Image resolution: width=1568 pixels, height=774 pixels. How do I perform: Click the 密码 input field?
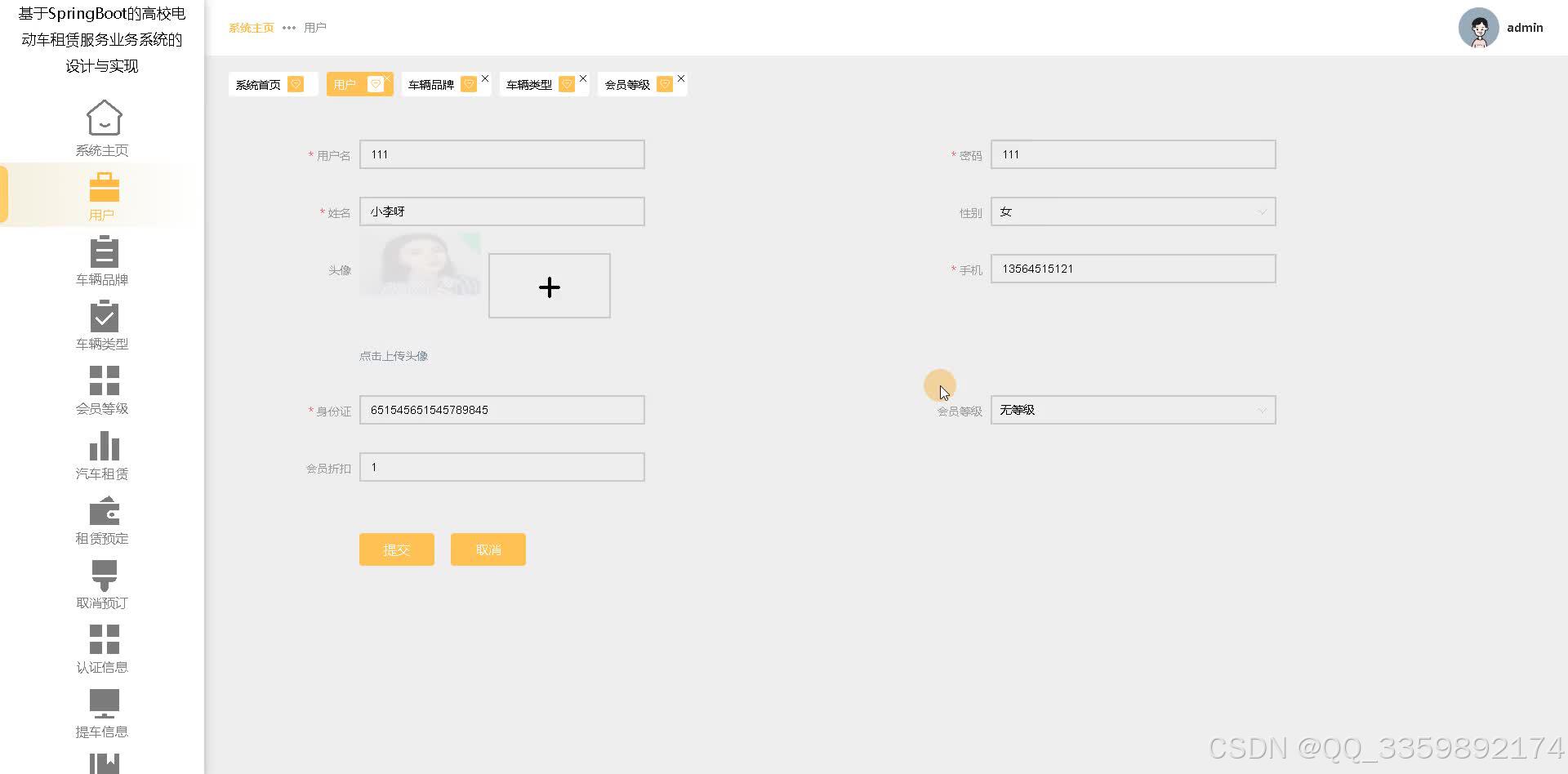[x=1134, y=154]
